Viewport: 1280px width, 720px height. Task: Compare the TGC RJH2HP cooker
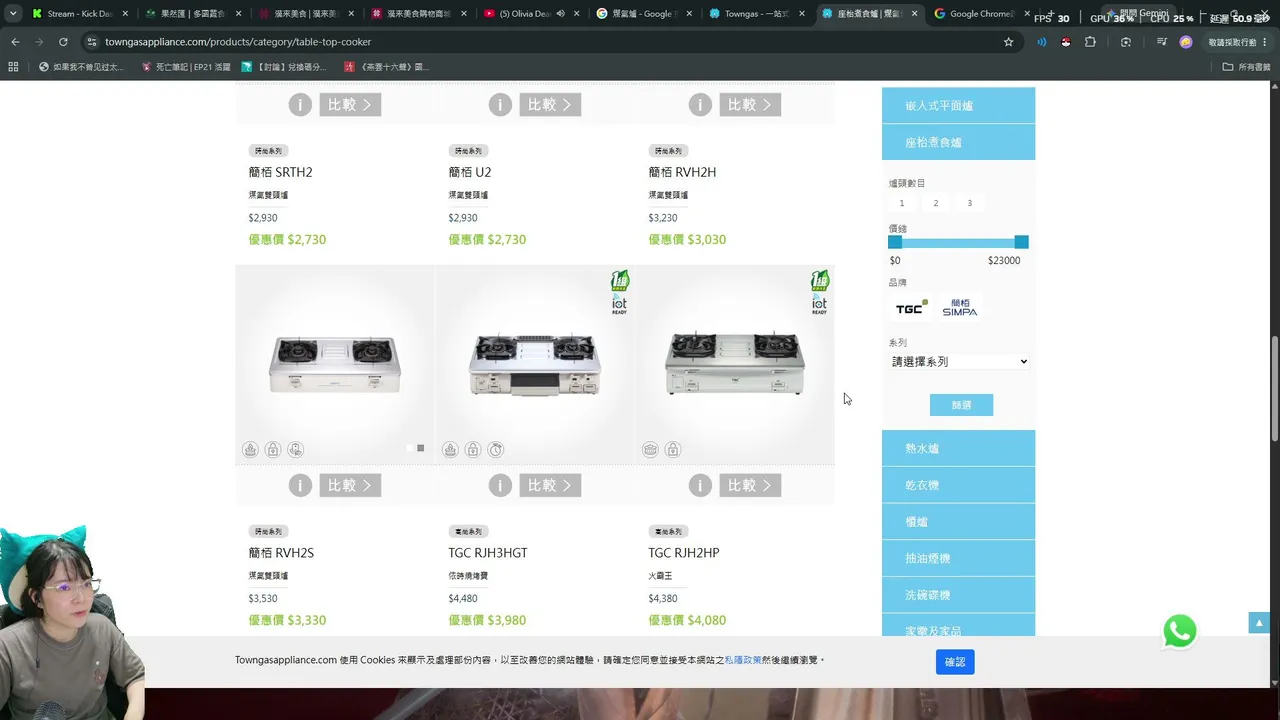[x=750, y=486]
